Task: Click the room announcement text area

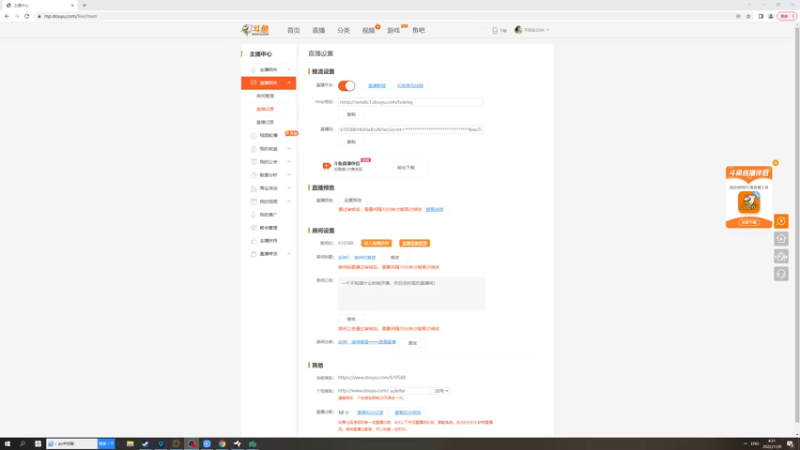Action: pos(411,294)
